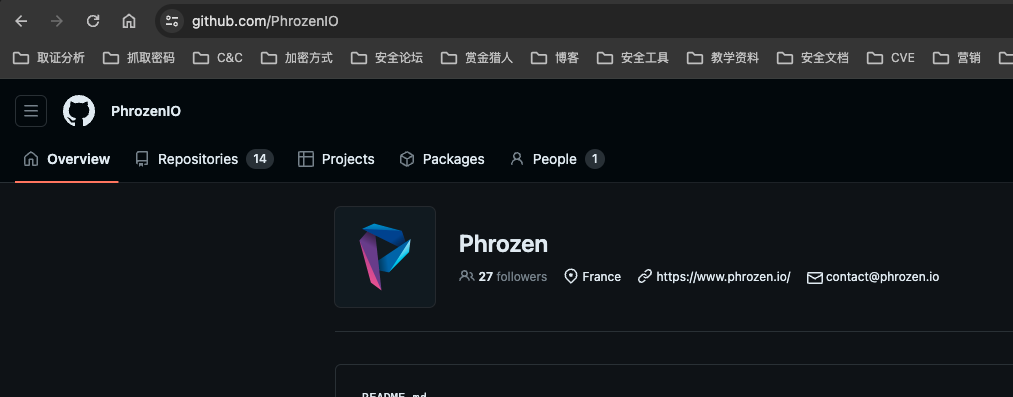Open the 安全文档 bookmark folder
The image size is (1013, 397).
(x=813, y=58)
